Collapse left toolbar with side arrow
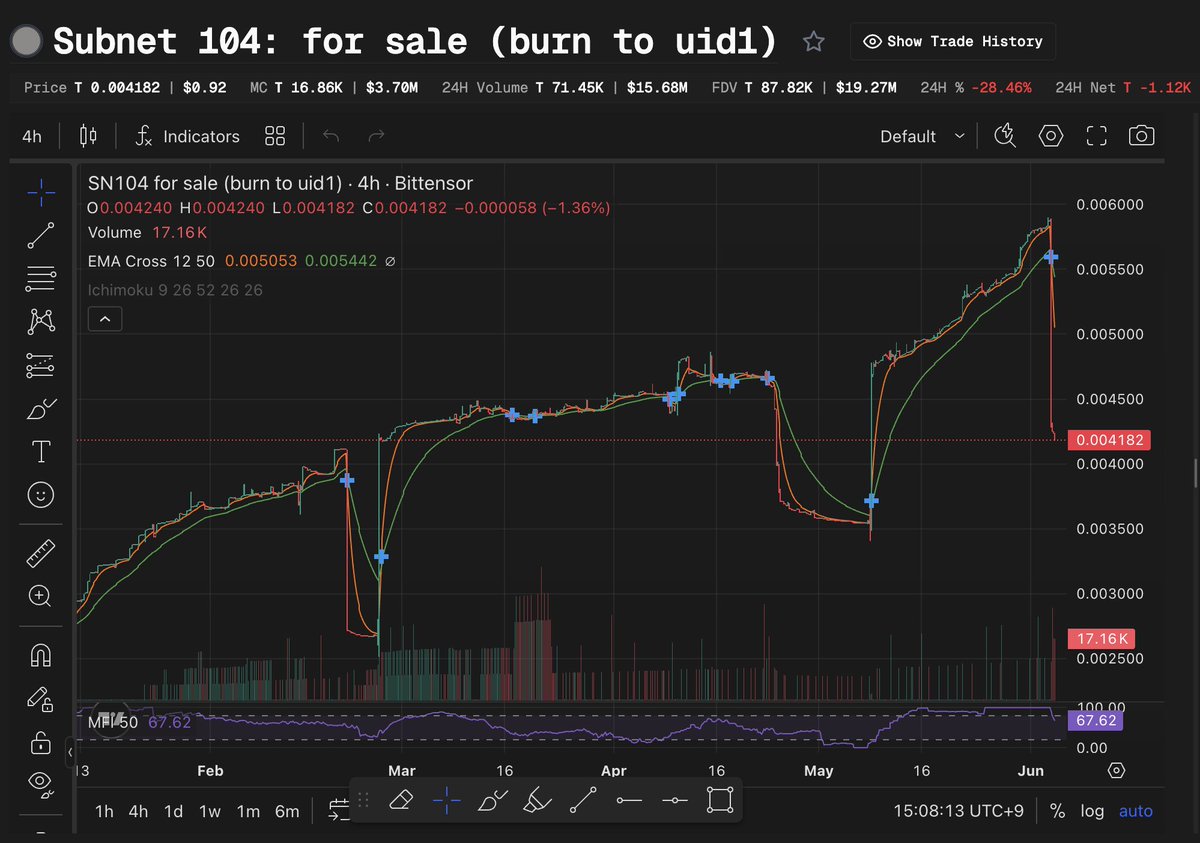1200x843 pixels. [x=70, y=750]
